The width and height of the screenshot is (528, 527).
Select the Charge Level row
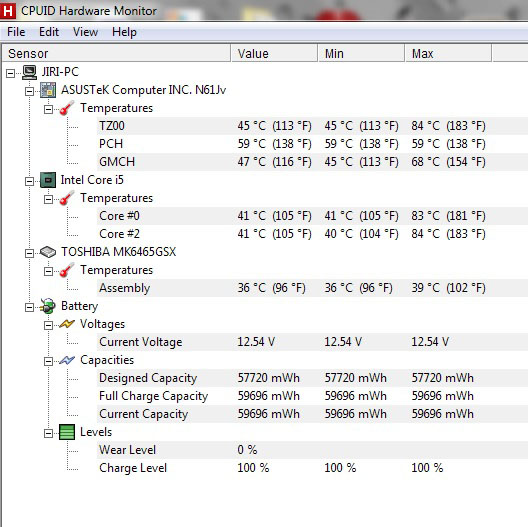coord(312,468)
